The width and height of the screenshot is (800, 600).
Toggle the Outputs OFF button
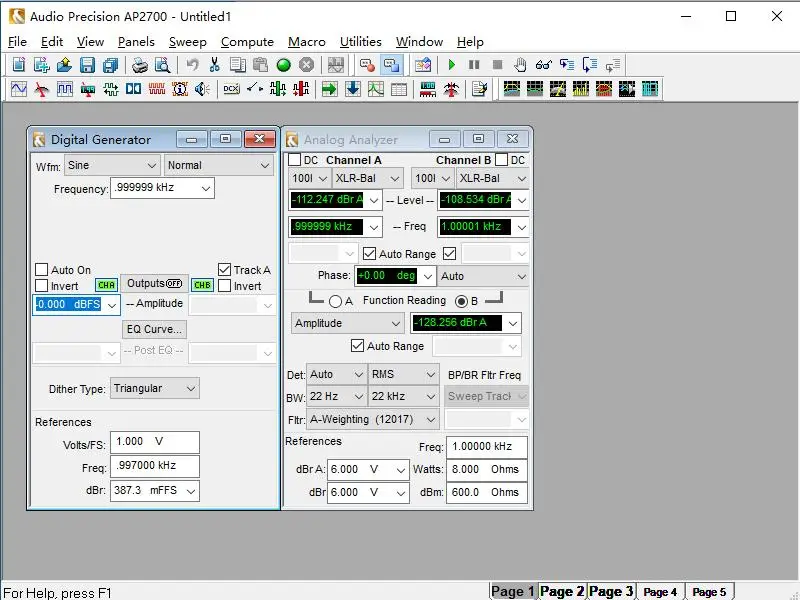point(155,284)
